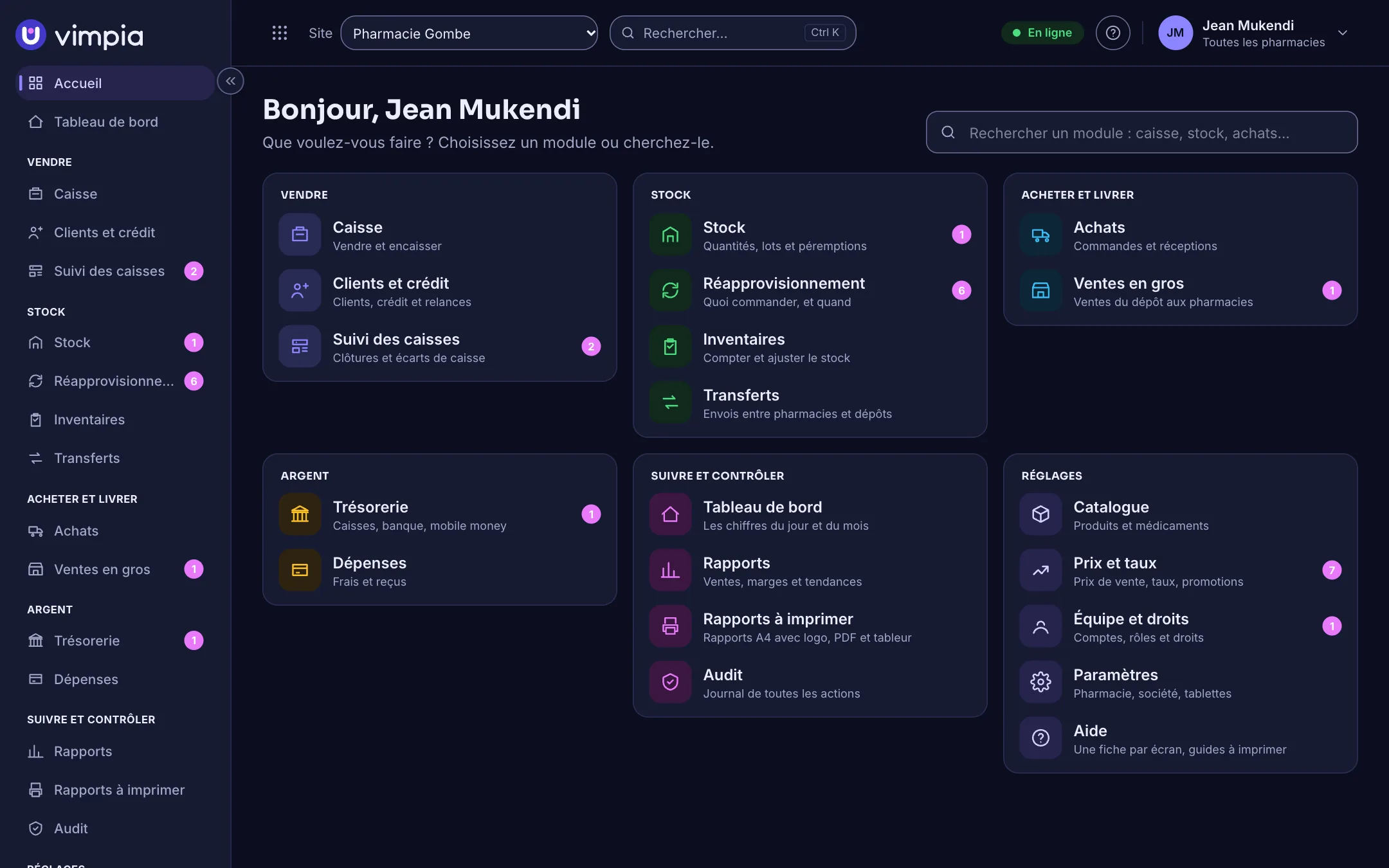1389x868 pixels.
Task: Click the Ventes en gros store icon card
Action: (x=1040, y=291)
